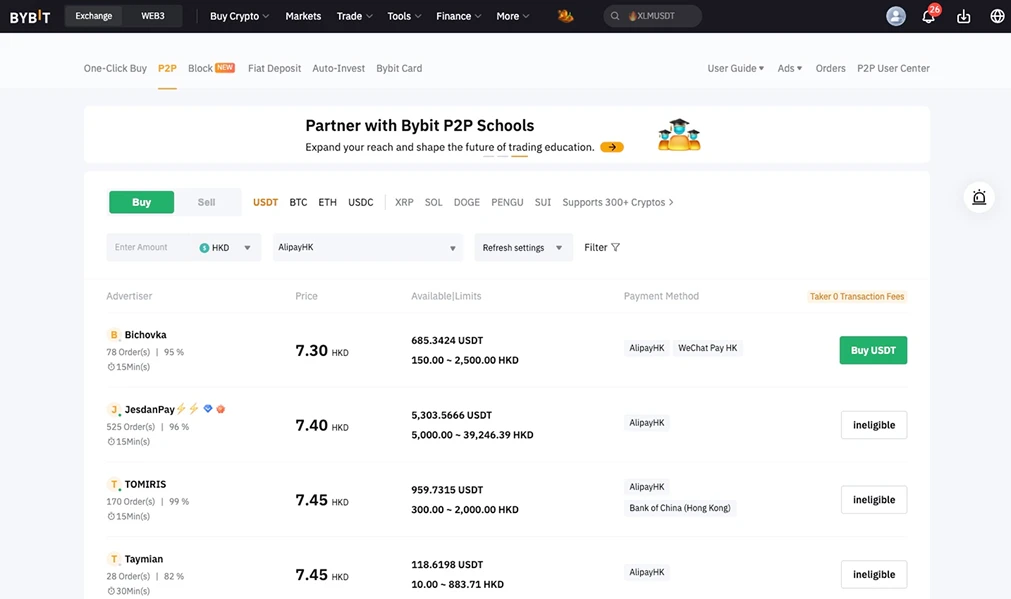Screen dimensions: 1011x599
Task: Click the Taker 0 Transaction Fees label
Action: click(x=857, y=297)
